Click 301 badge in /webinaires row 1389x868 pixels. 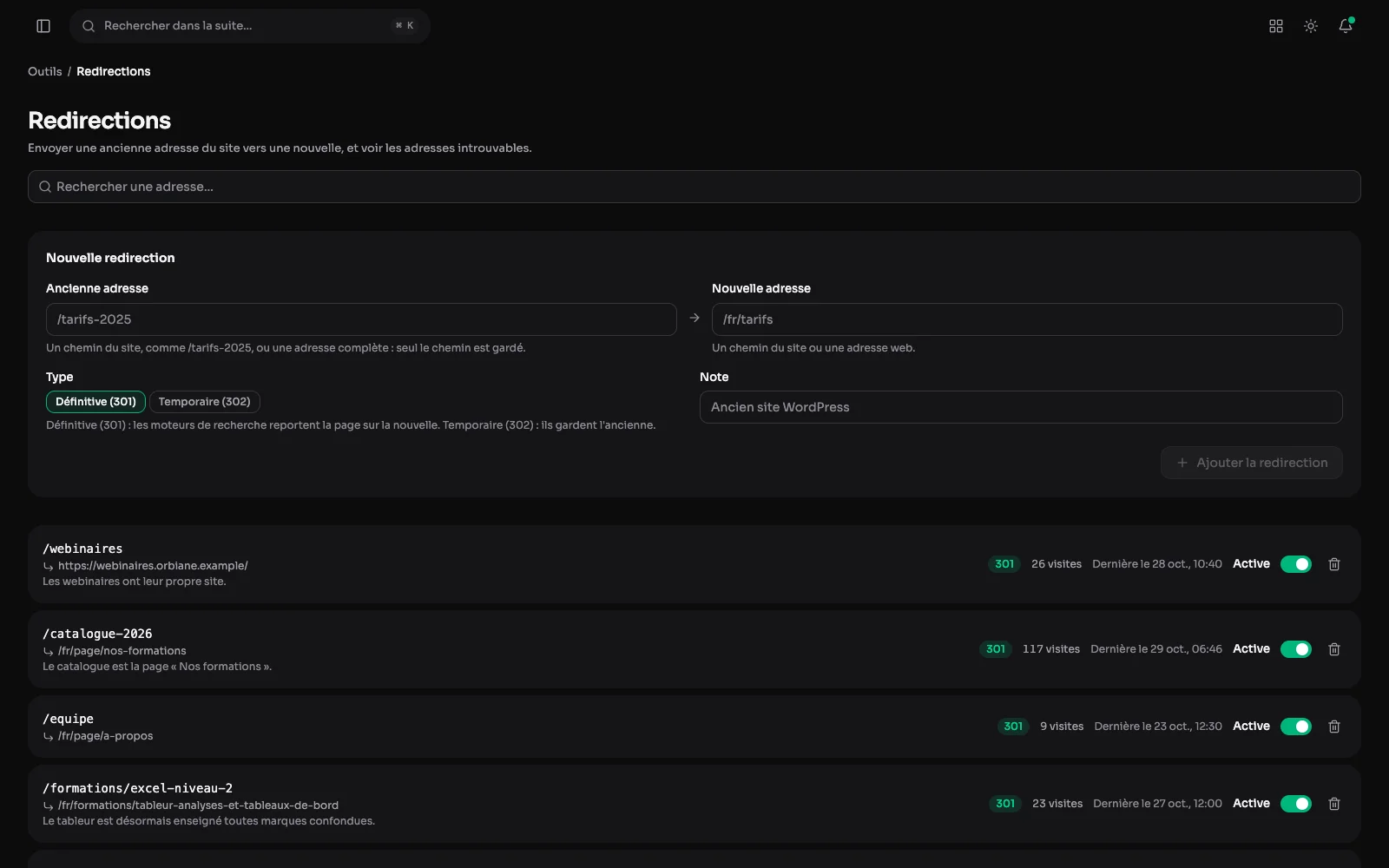[1004, 564]
